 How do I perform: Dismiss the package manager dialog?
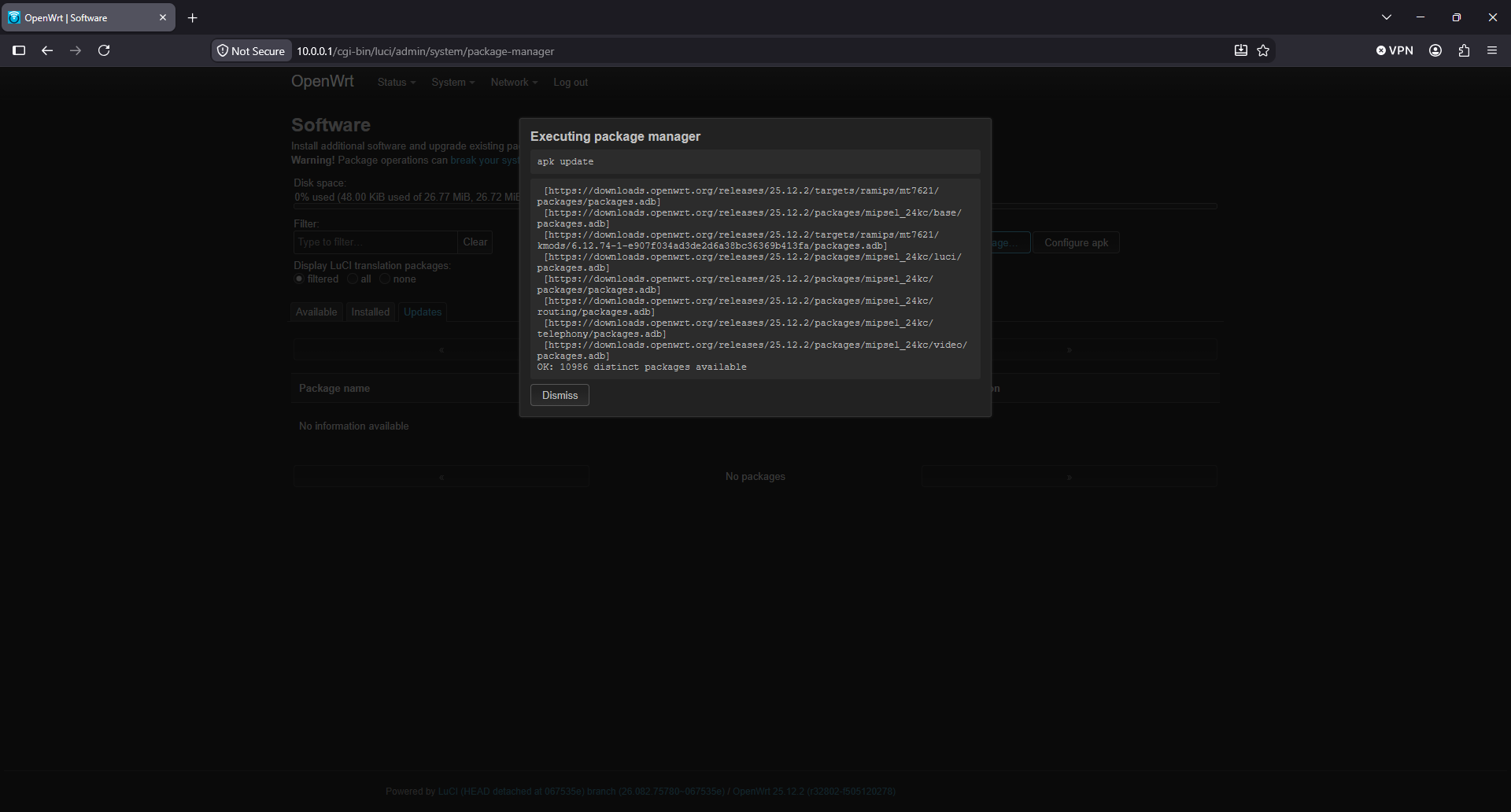click(x=560, y=395)
